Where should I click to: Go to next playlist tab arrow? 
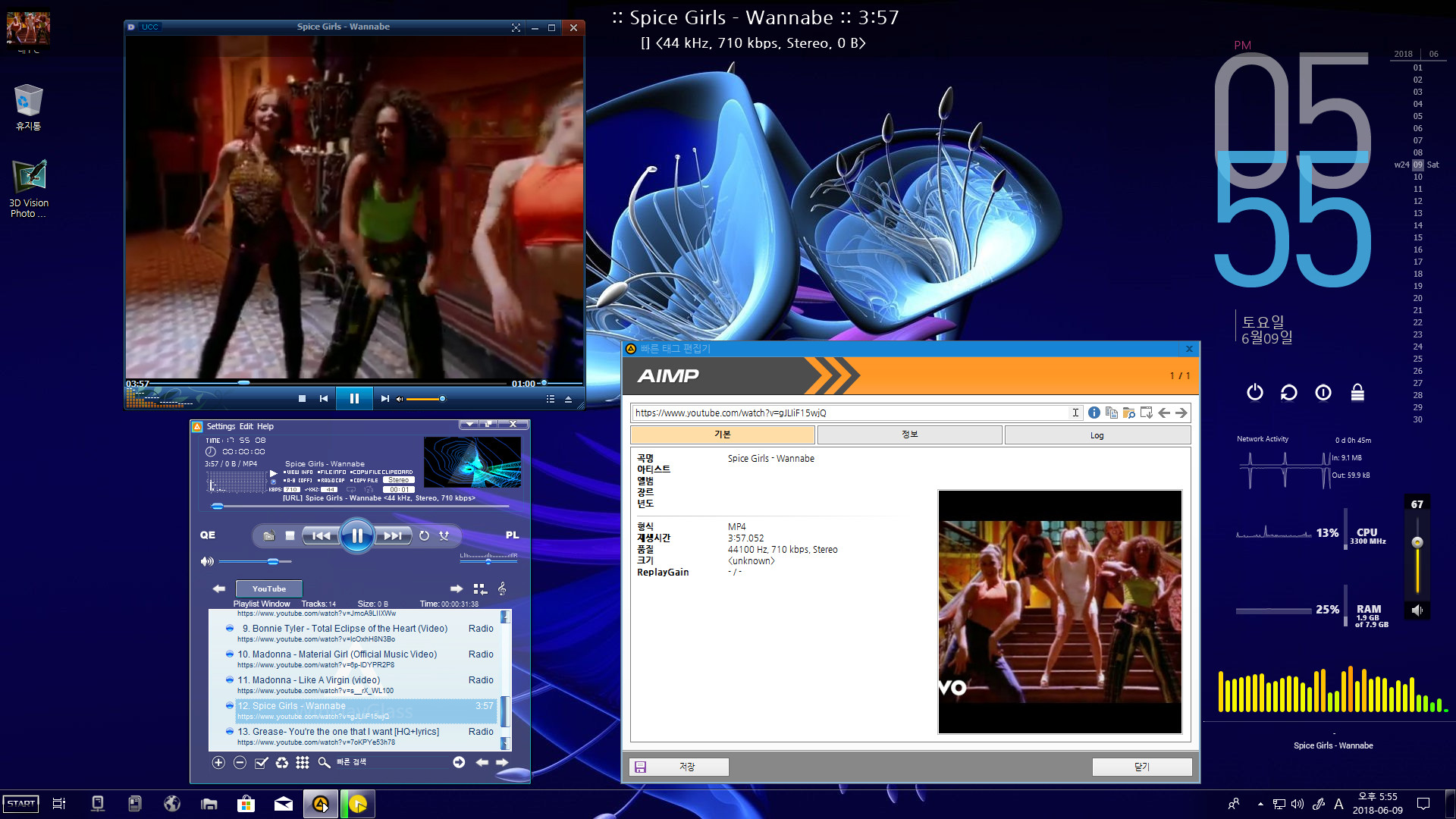(x=457, y=588)
